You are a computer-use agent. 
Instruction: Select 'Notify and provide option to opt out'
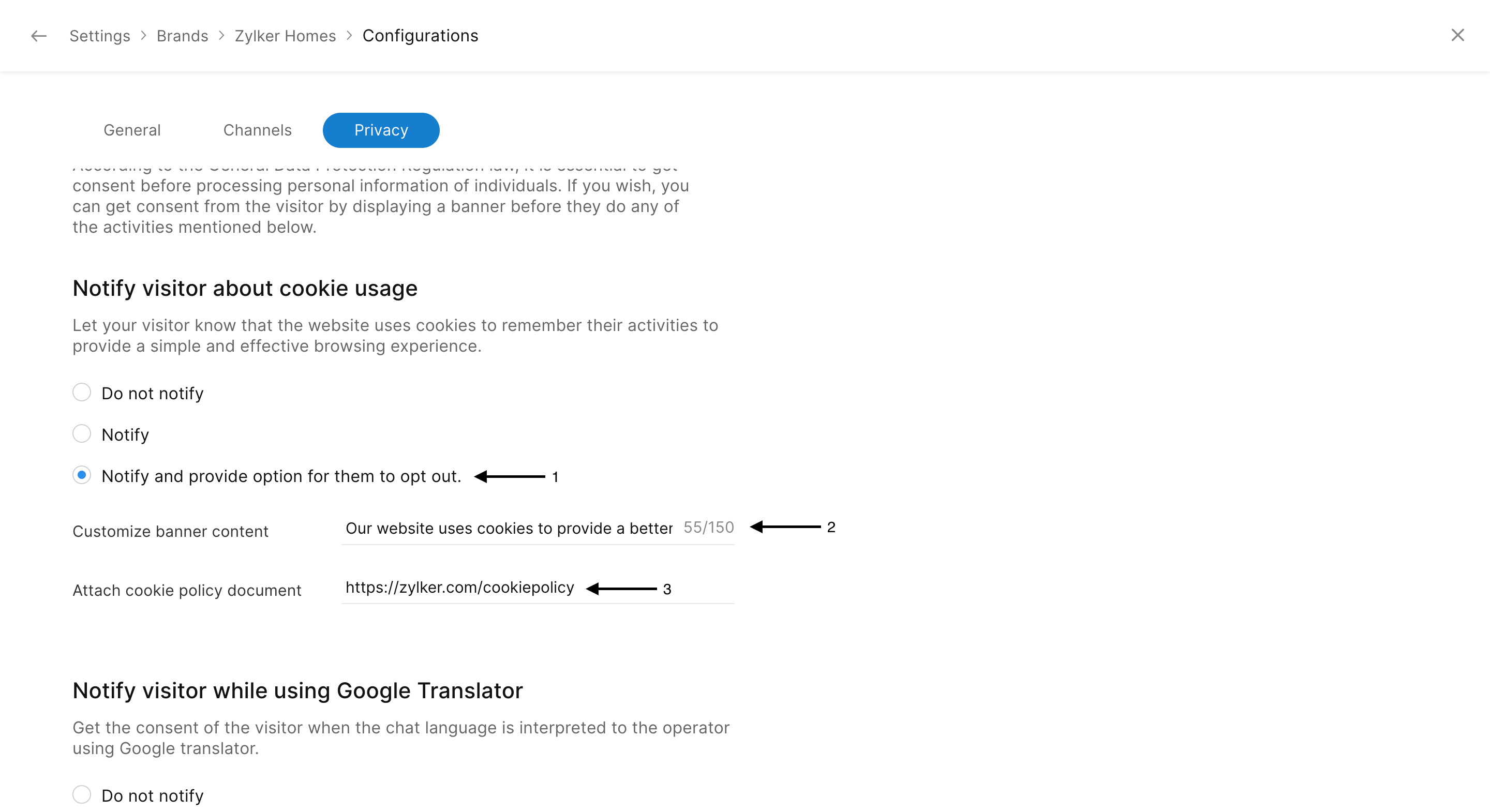[x=82, y=475]
